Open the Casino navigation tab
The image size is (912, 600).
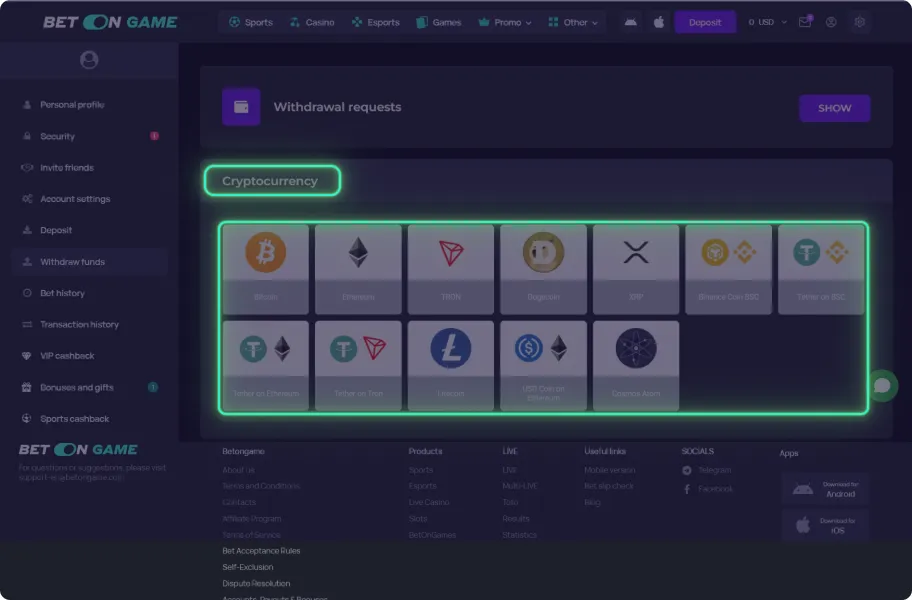[312, 22]
